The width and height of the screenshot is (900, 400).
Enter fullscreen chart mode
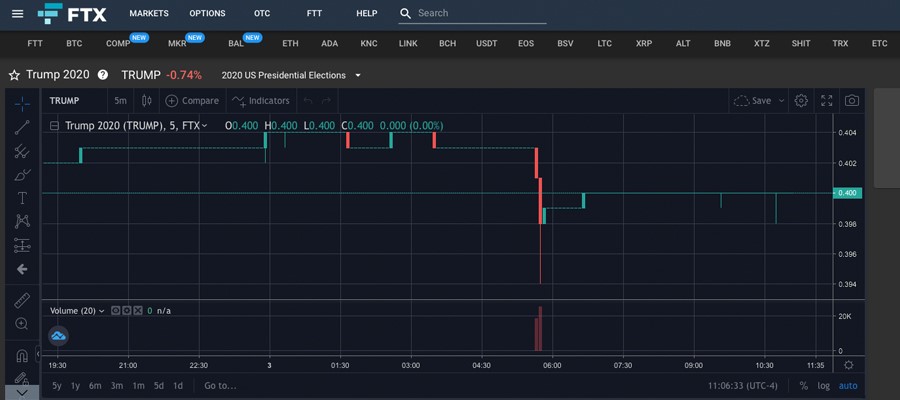(x=827, y=100)
